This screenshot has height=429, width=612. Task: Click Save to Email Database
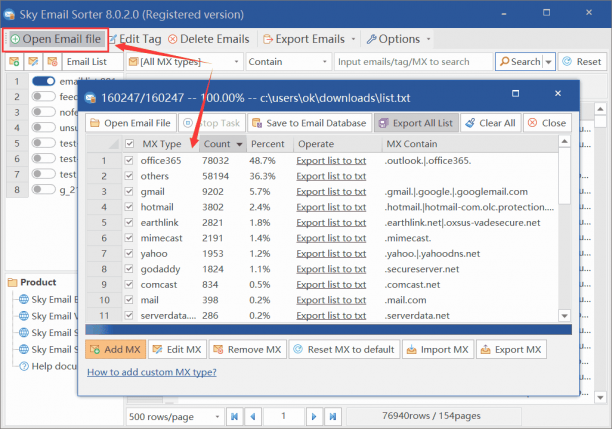(310, 123)
